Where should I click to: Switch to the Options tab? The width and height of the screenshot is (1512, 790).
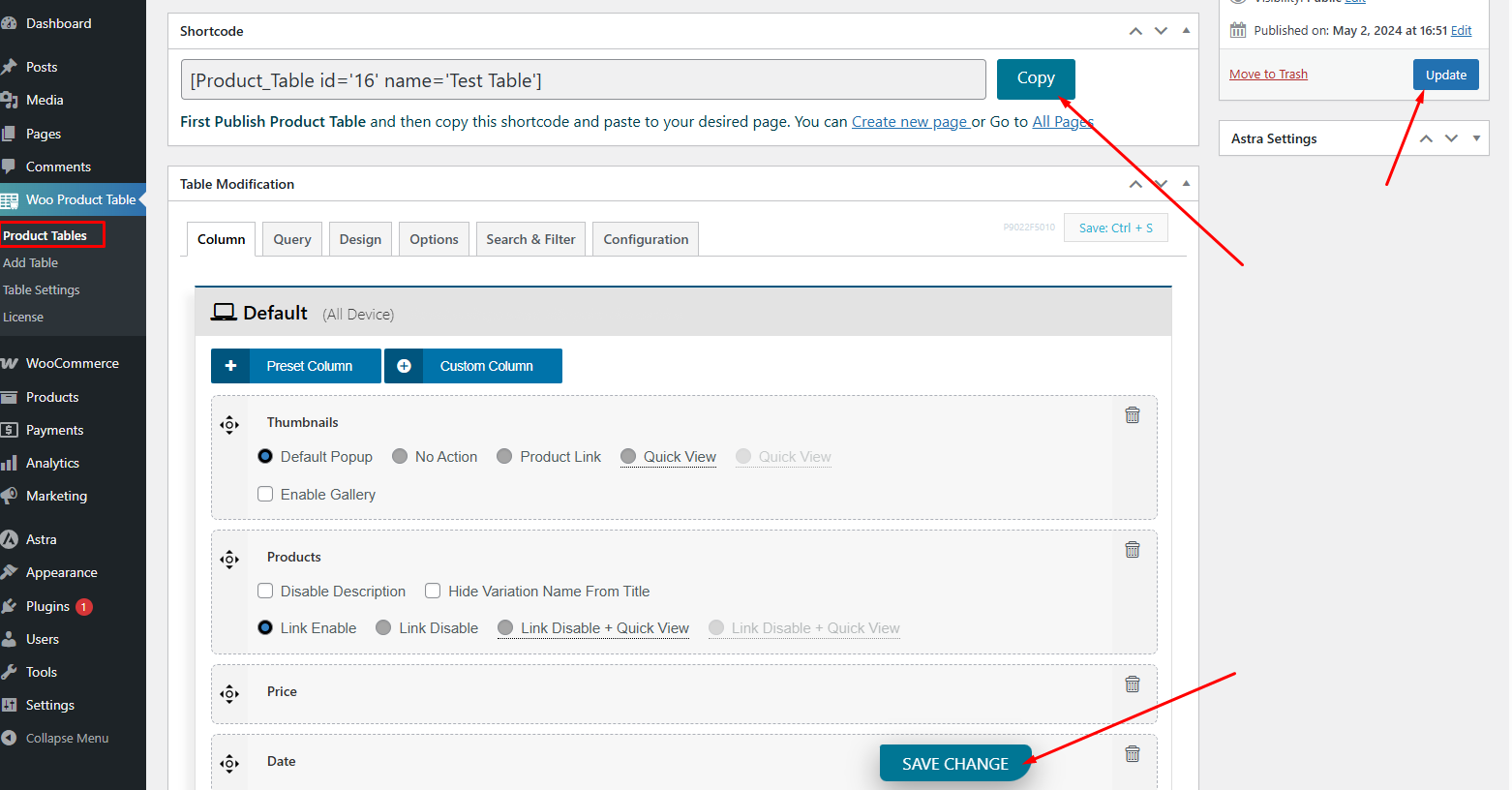click(434, 239)
